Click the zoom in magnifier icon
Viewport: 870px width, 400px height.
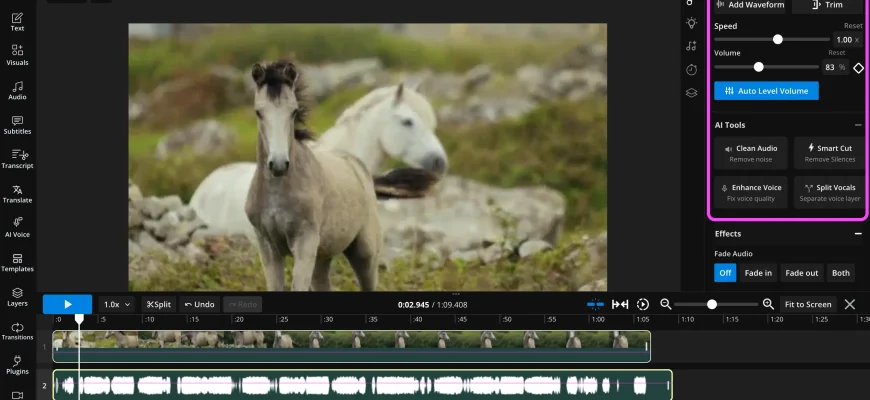click(768, 304)
